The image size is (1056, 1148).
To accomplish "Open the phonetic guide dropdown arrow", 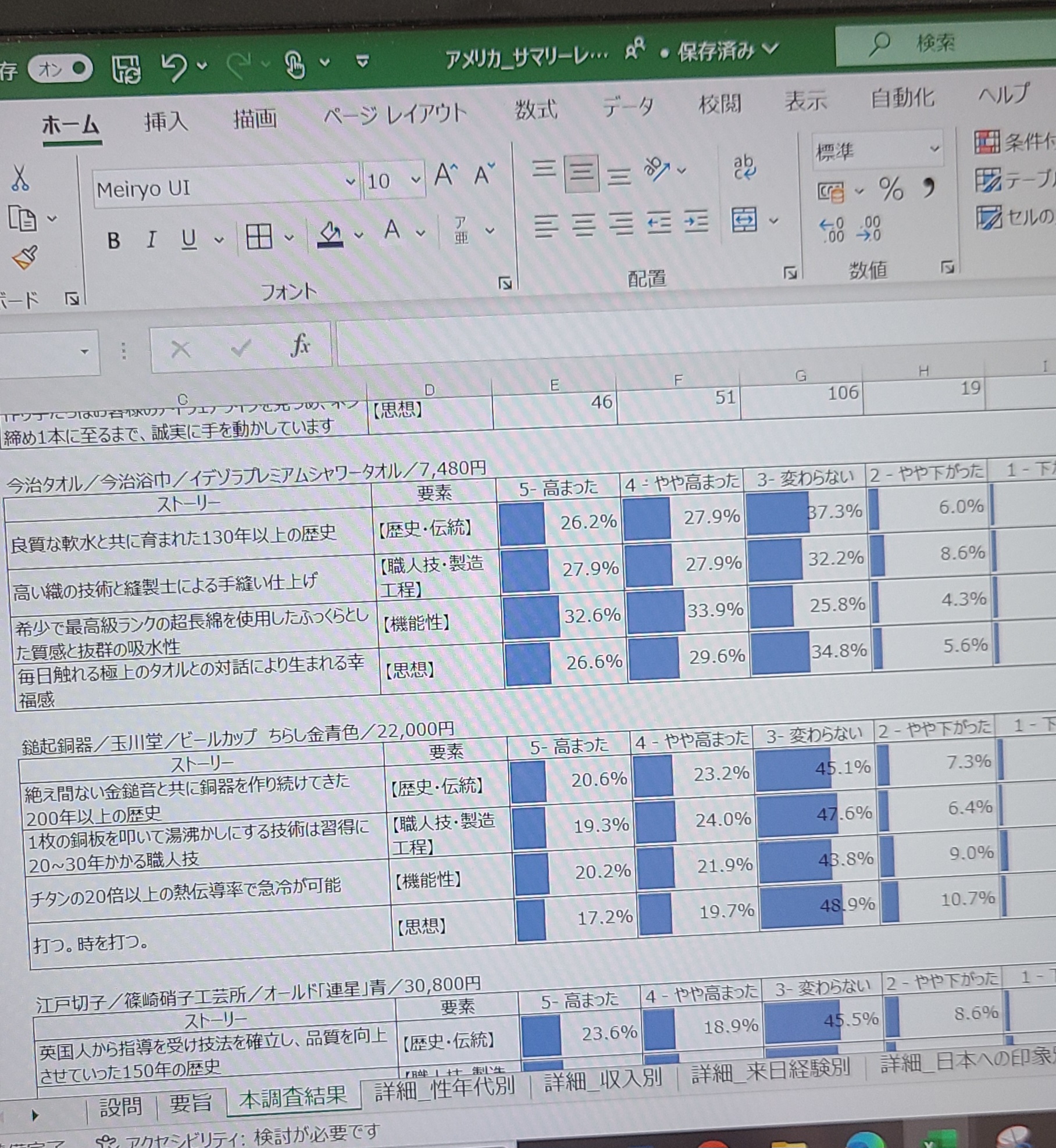I will [x=490, y=230].
